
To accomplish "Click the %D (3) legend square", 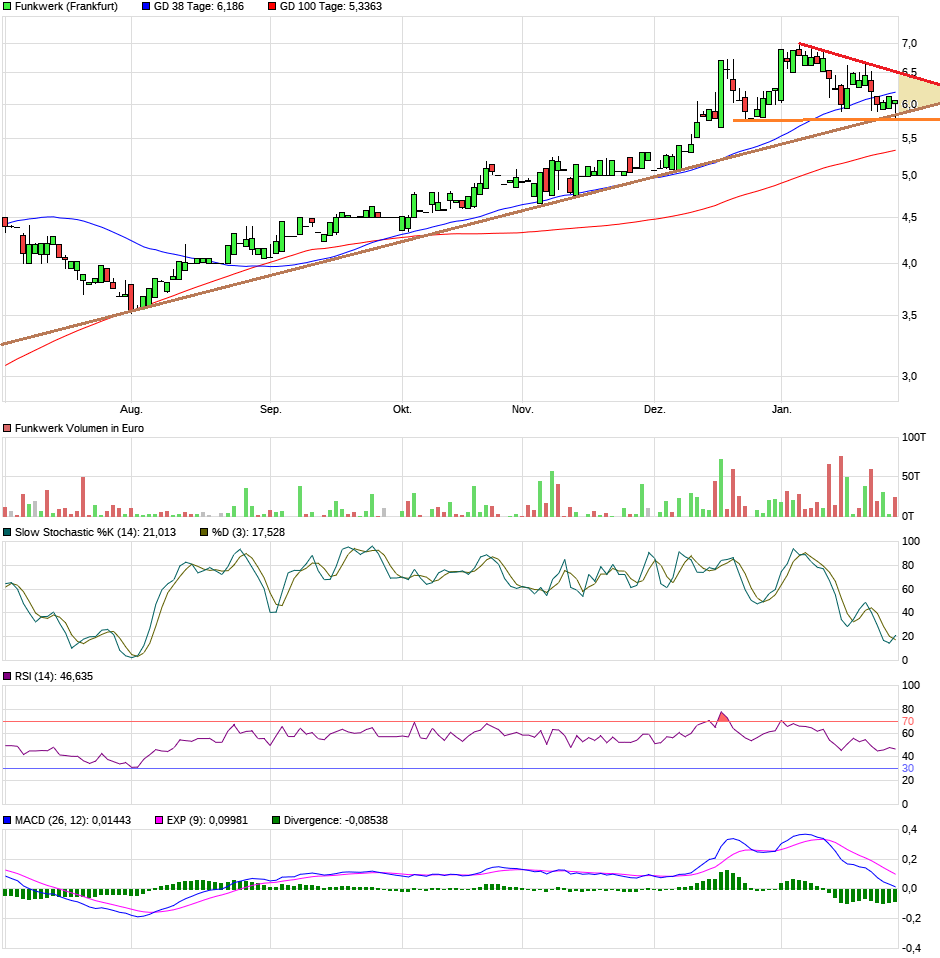I will (205, 532).
